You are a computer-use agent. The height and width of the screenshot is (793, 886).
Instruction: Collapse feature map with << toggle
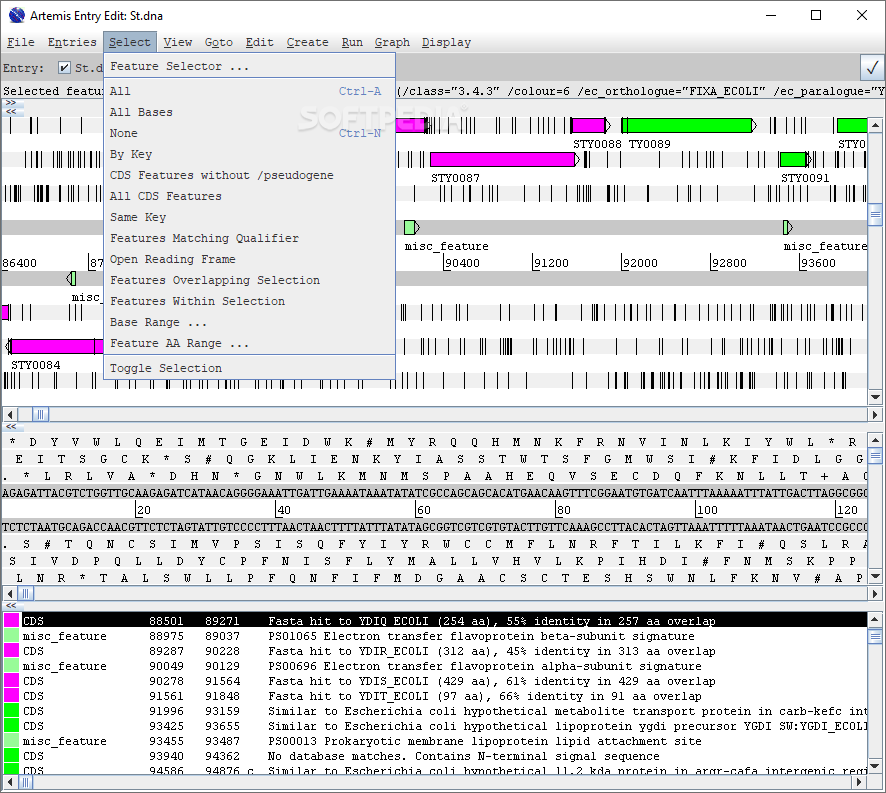click(x=11, y=111)
